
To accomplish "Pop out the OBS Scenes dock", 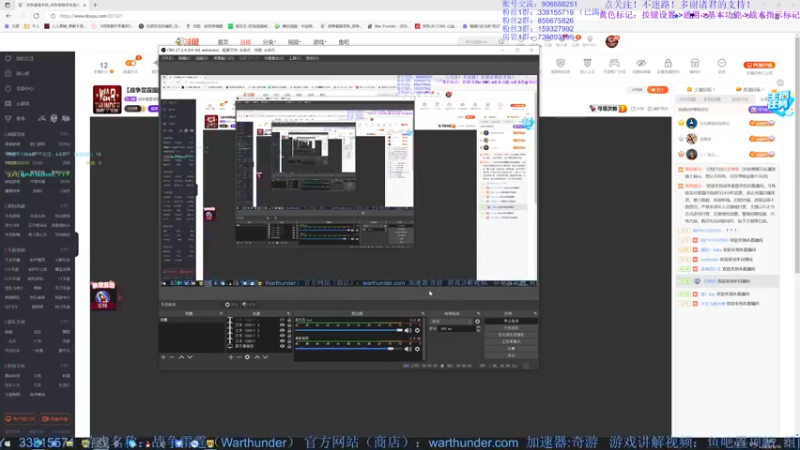I will 221,313.
